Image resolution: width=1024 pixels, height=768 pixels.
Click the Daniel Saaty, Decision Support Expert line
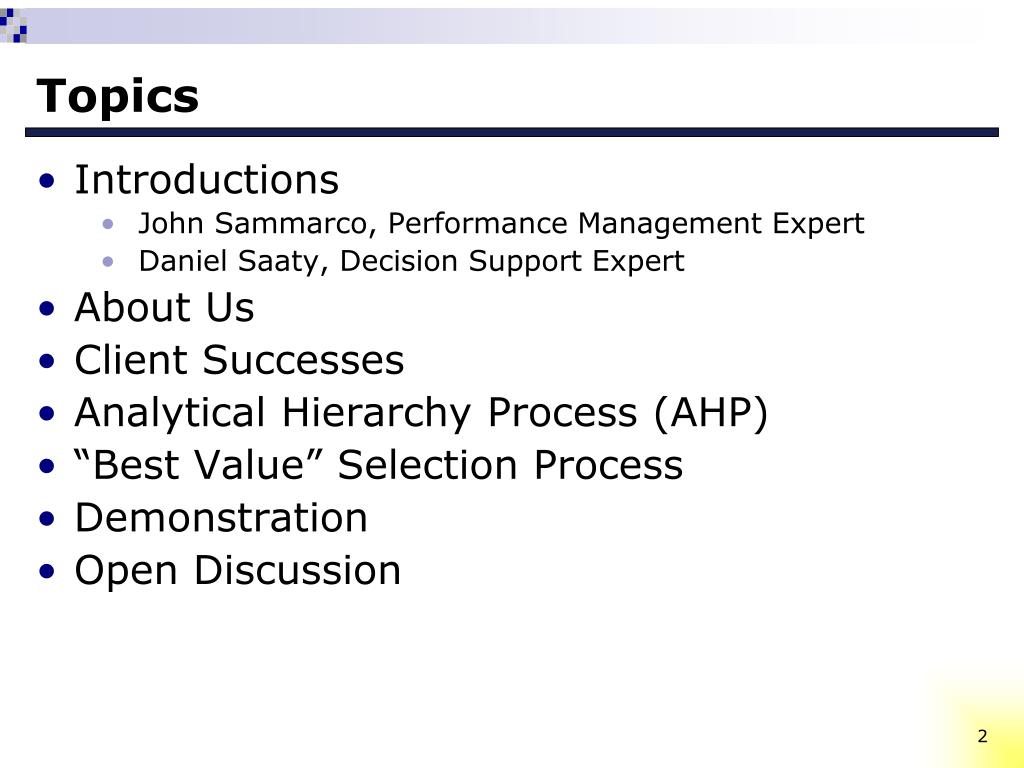tap(411, 262)
